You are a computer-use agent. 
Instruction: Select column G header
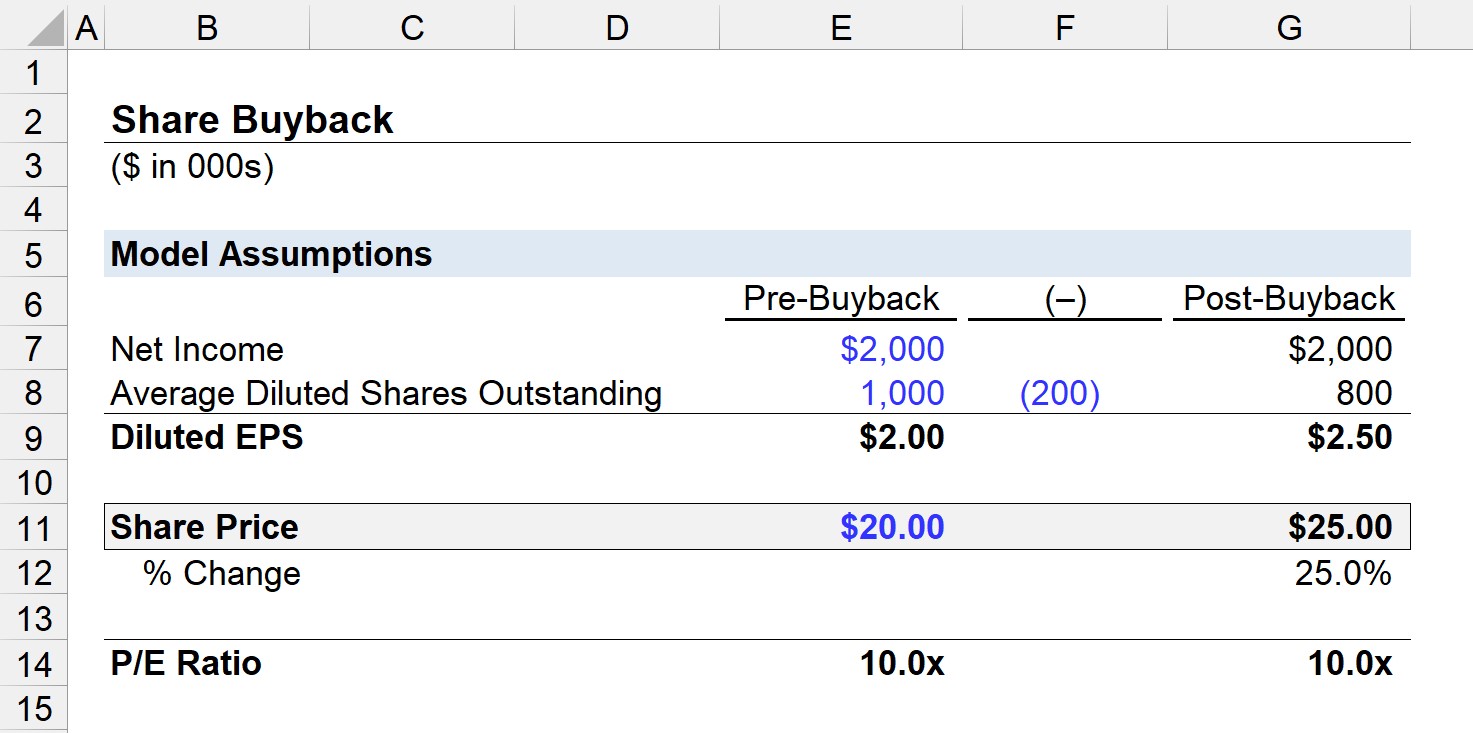tap(1289, 28)
